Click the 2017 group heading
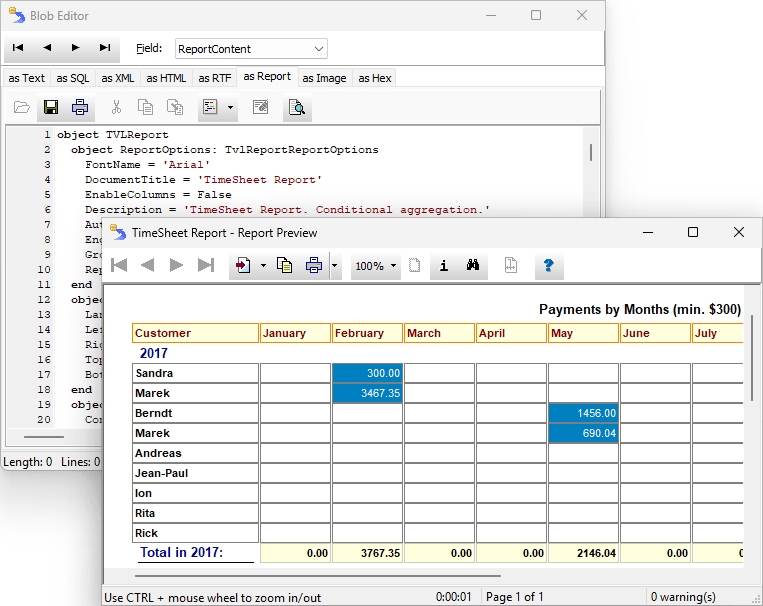 pyautogui.click(x=154, y=353)
